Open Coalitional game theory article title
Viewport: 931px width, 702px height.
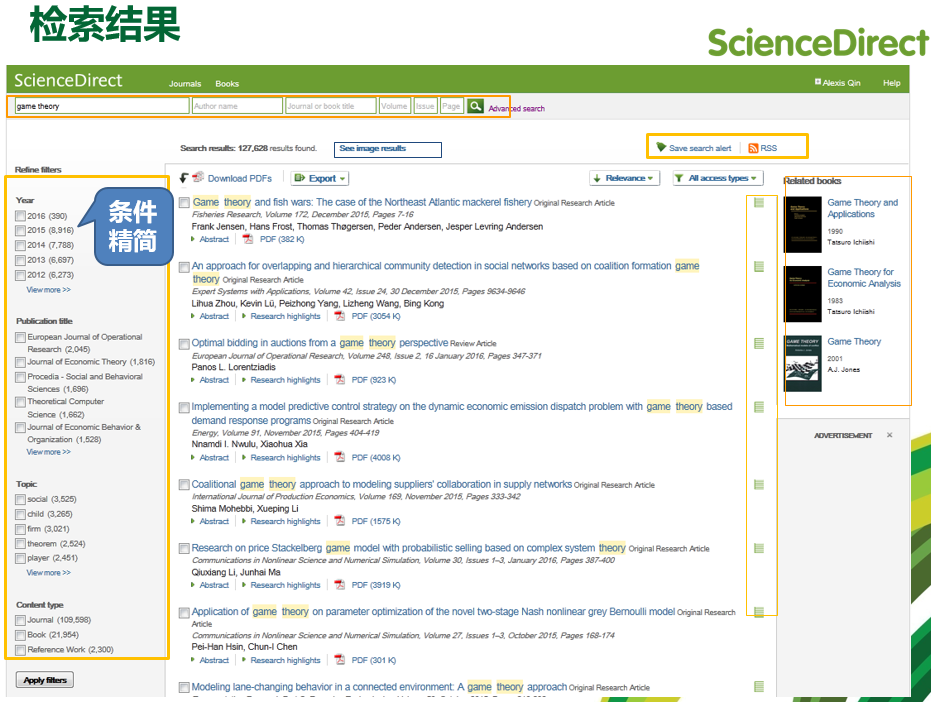382,484
